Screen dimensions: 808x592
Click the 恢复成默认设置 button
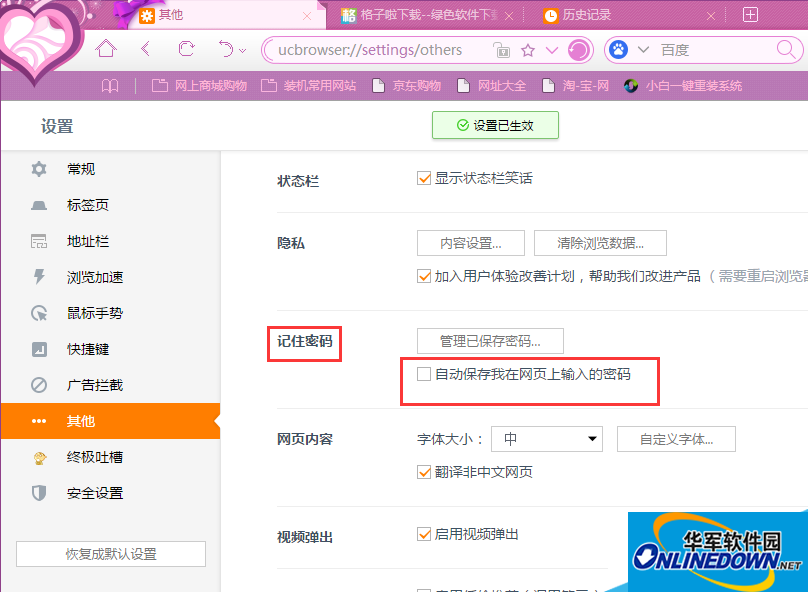[x=111, y=554]
